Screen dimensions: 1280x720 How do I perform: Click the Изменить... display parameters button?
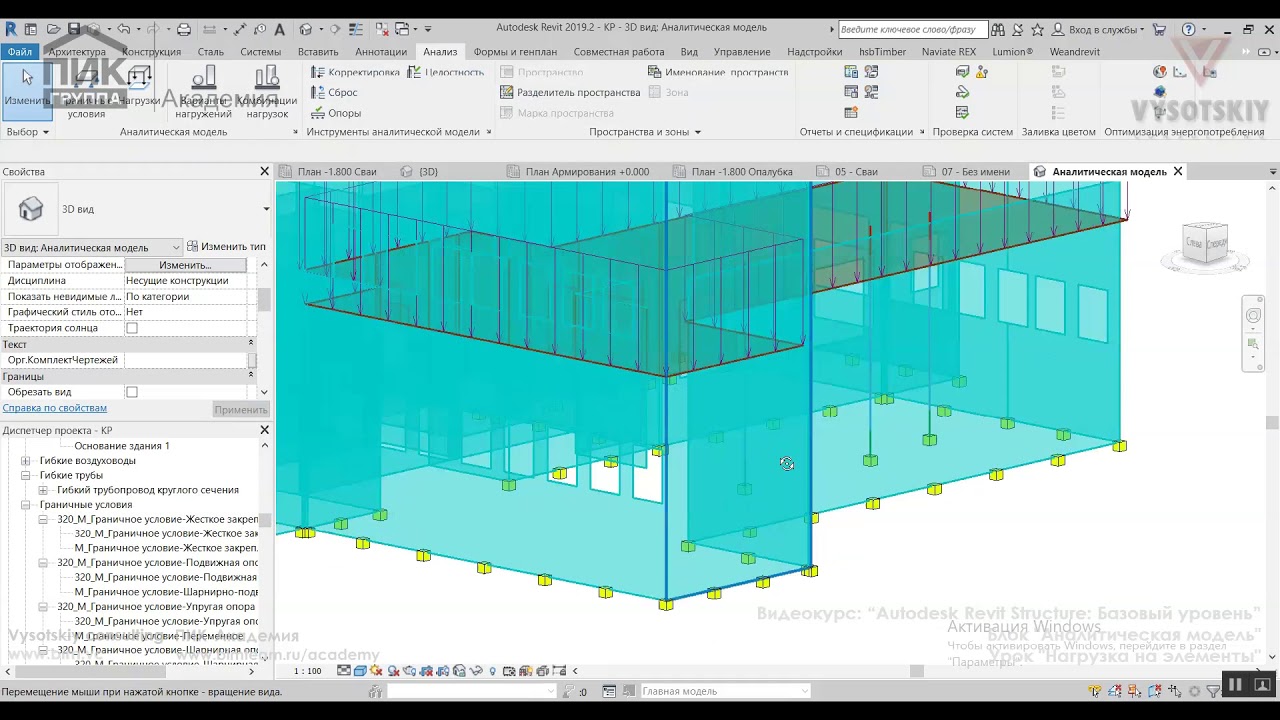185,265
